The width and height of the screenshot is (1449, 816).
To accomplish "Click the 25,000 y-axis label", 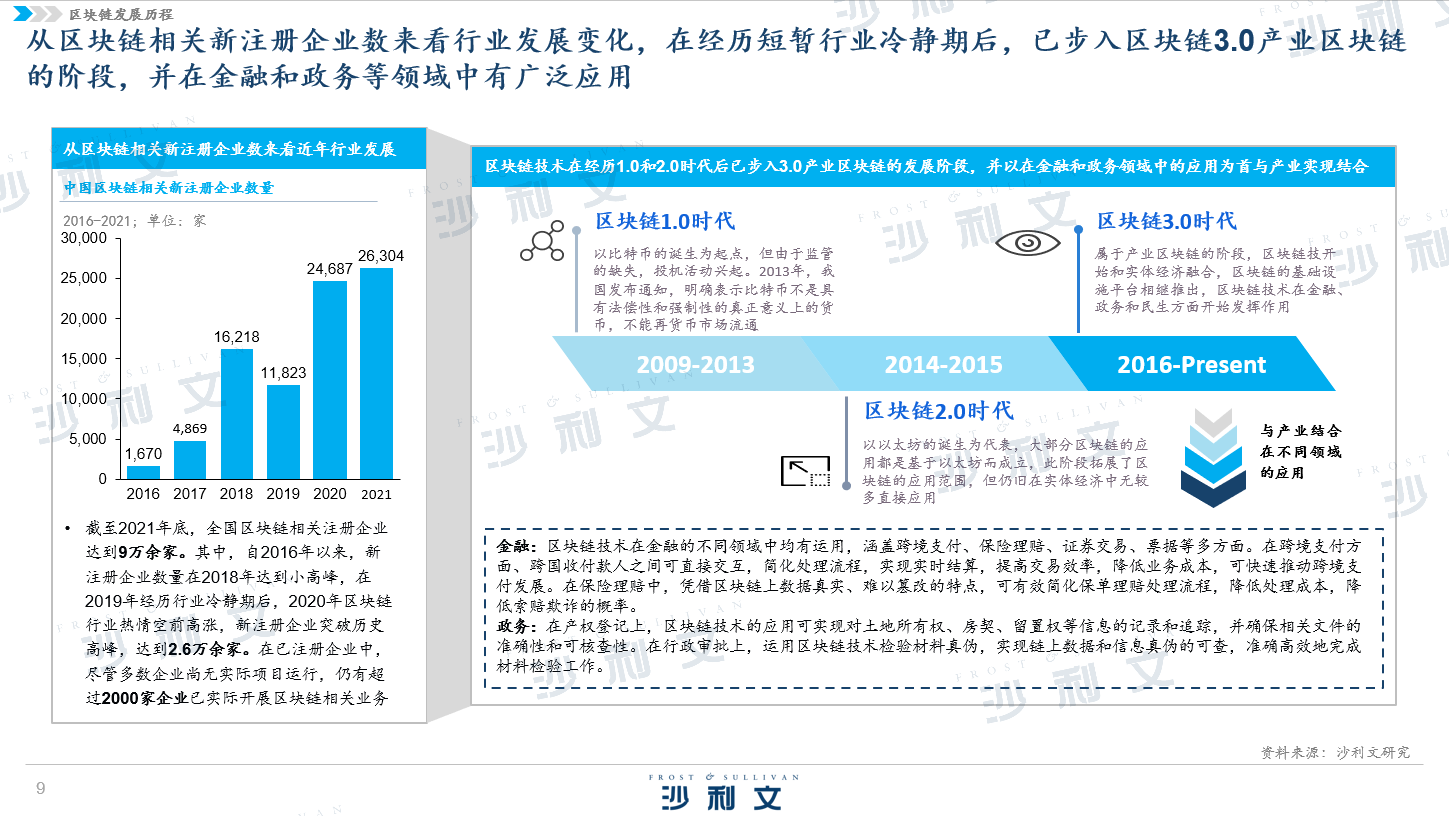I will [x=83, y=279].
